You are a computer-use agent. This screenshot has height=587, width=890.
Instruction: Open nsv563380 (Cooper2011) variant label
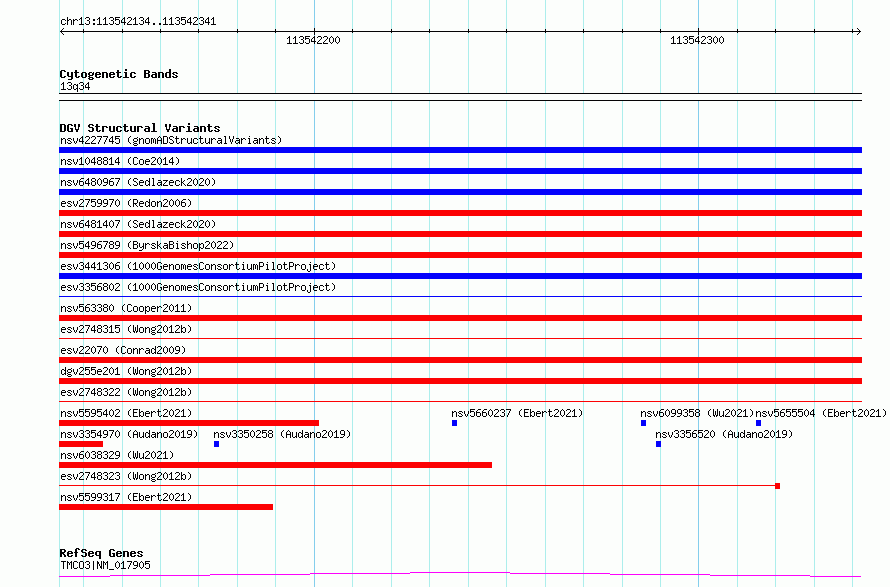tap(126, 308)
